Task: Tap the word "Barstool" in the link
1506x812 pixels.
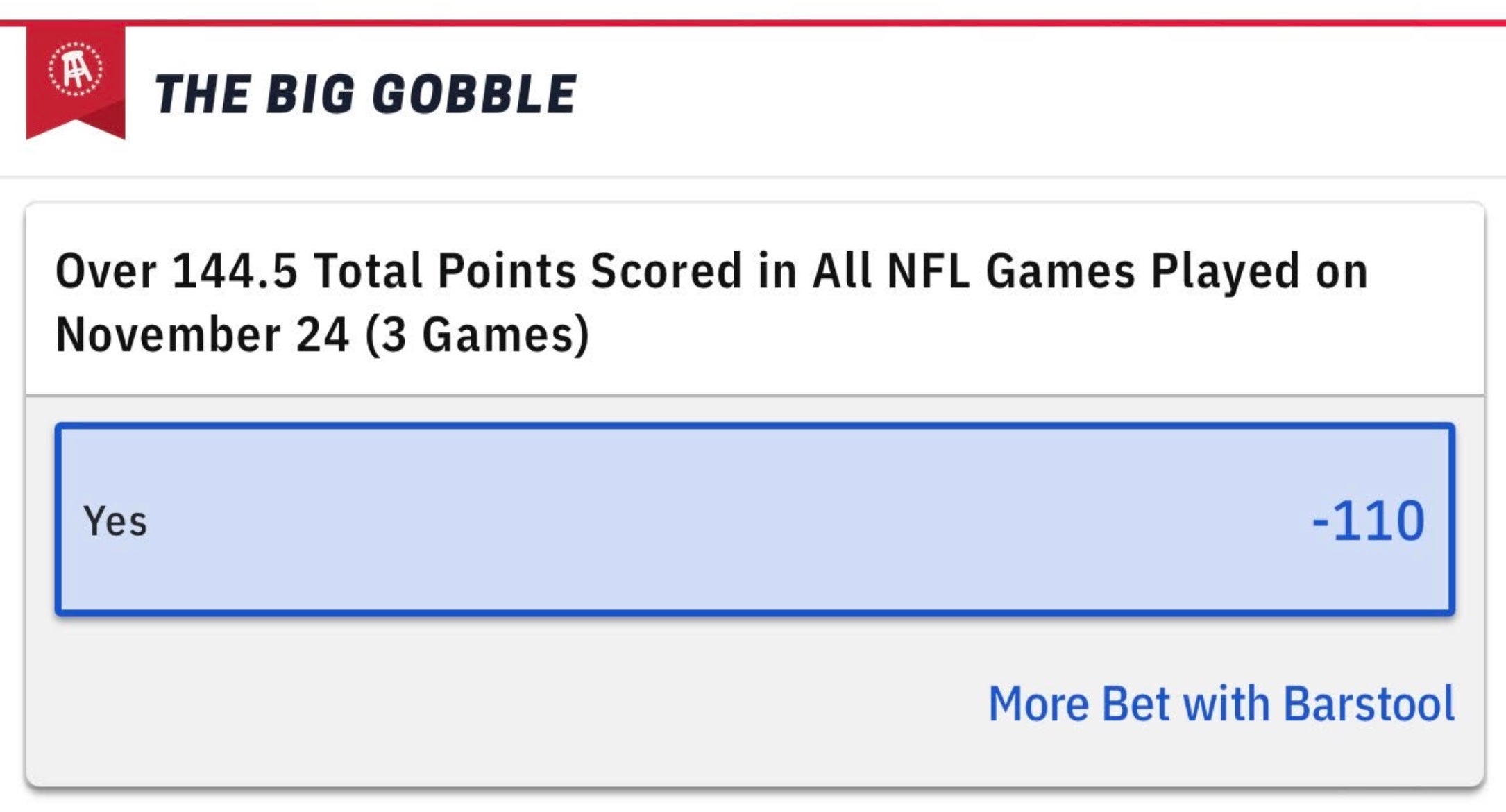Action: click(x=1369, y=704)
